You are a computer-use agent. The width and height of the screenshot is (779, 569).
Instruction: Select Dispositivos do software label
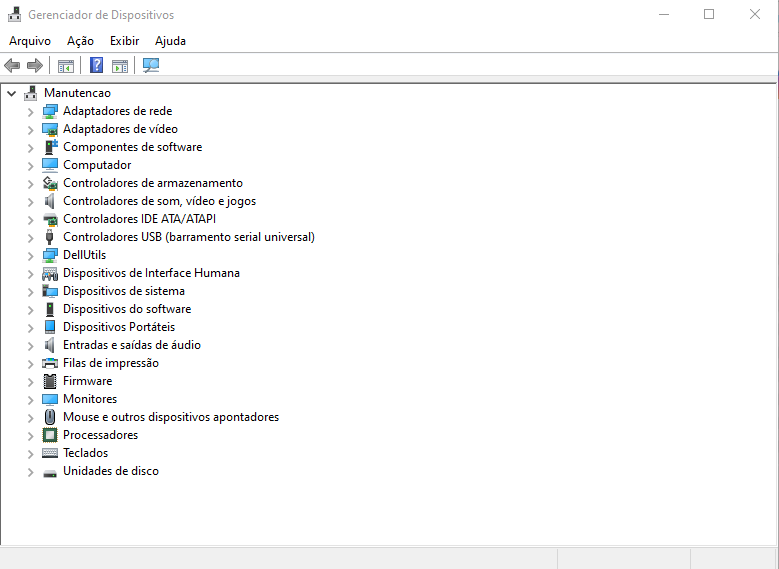tap(127, 309)
